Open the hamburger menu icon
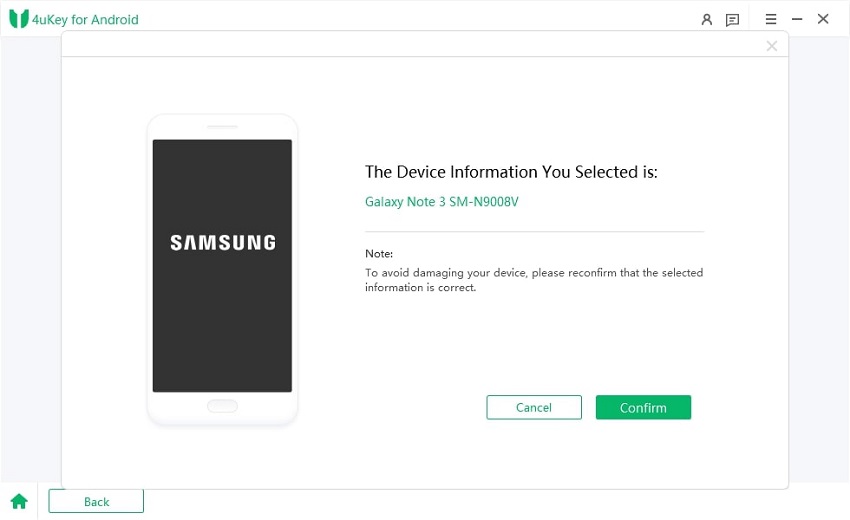850x520 pixels. click(x=771, y=19)
